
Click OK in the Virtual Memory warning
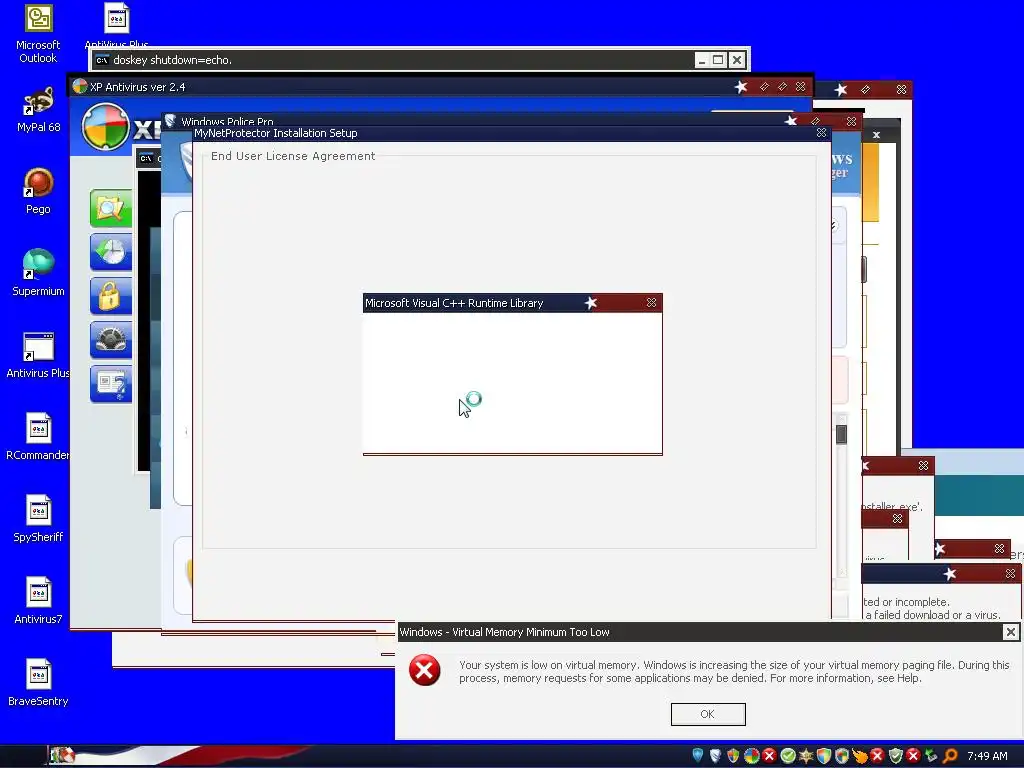click(x=708, y=714)
